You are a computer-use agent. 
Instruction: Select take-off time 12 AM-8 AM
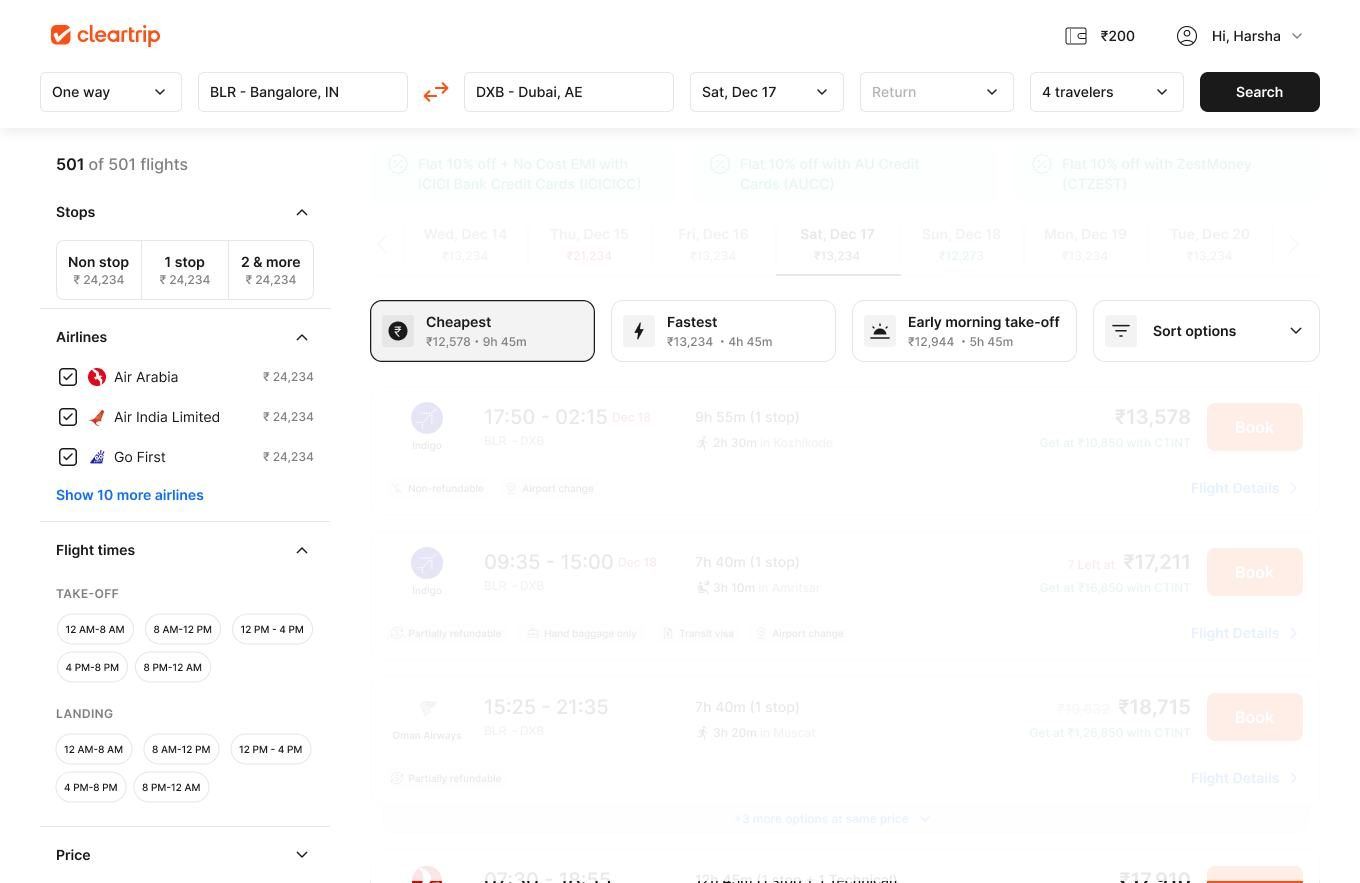[95, 629]
